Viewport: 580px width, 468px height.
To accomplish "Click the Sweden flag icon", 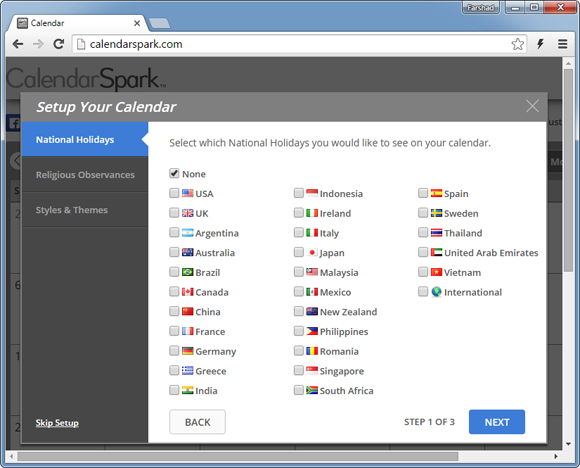I will (x=436, y=213).
